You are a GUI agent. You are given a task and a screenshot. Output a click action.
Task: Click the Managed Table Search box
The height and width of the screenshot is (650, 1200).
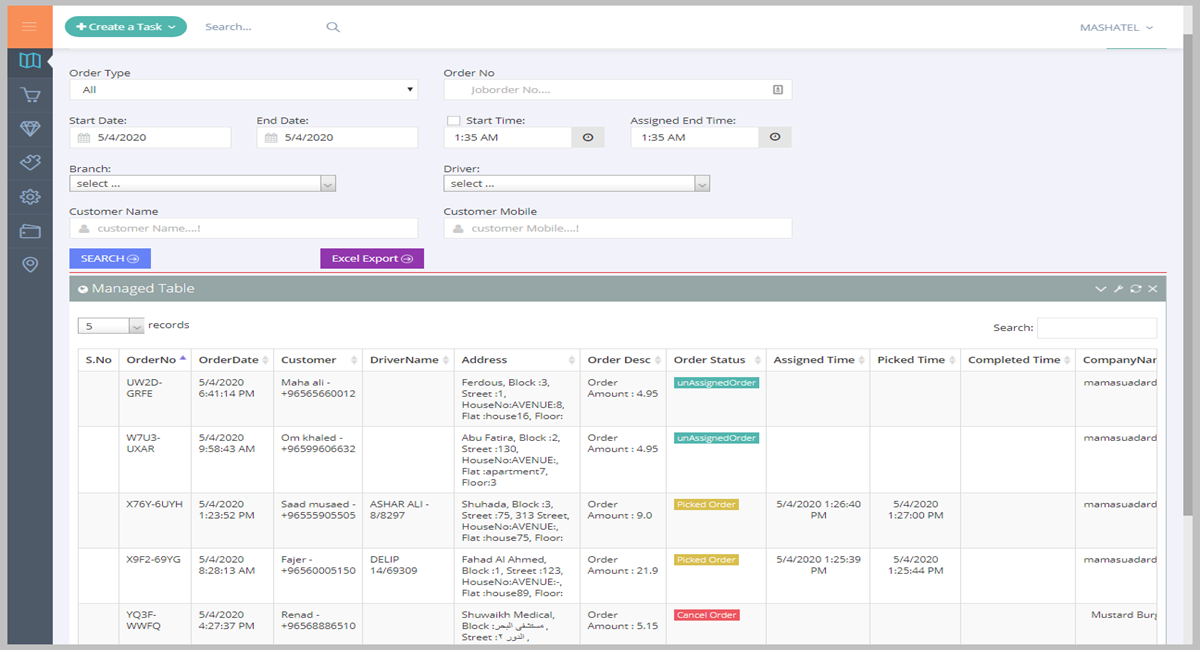(x=1097, y=328)
